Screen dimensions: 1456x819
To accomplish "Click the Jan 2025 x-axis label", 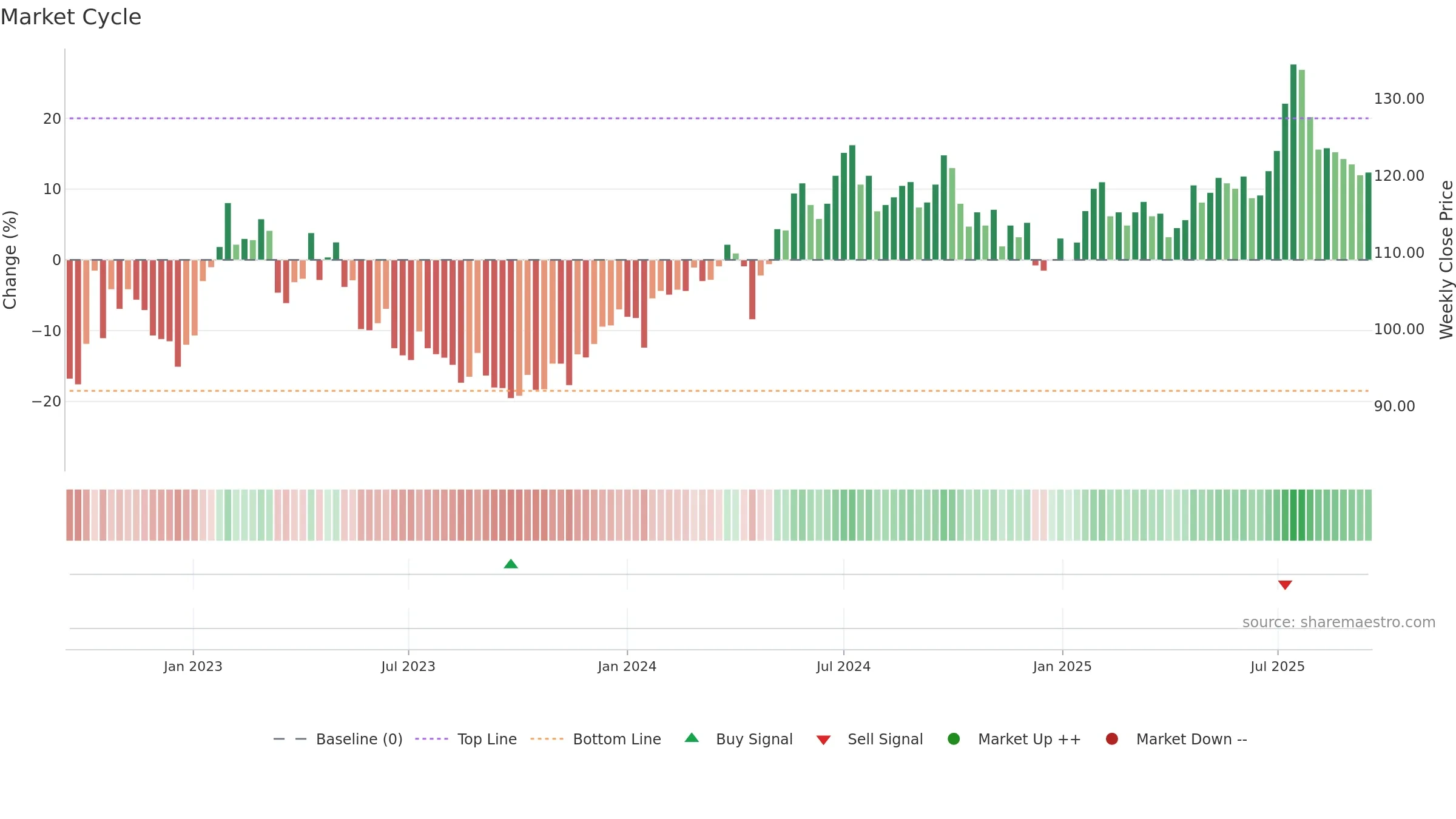I will pos(1062,666).
